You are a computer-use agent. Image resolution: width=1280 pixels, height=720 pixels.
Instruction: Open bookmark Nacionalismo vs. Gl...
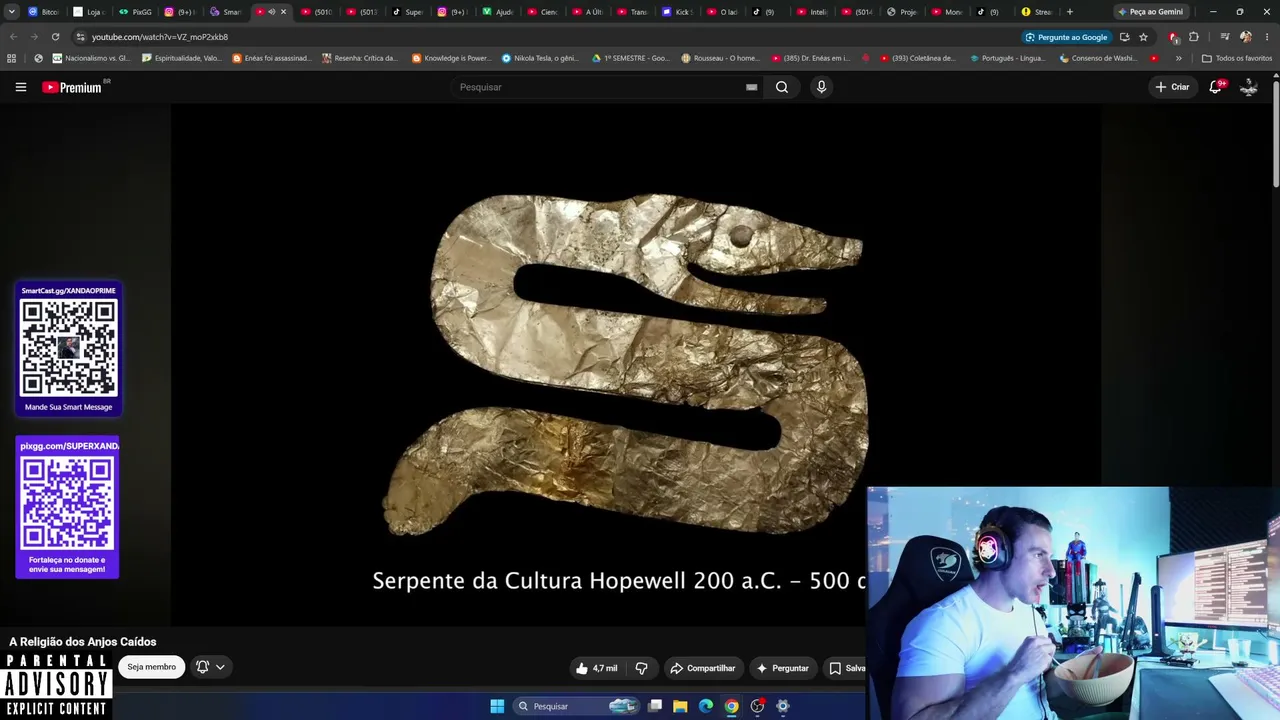[91, 58]
